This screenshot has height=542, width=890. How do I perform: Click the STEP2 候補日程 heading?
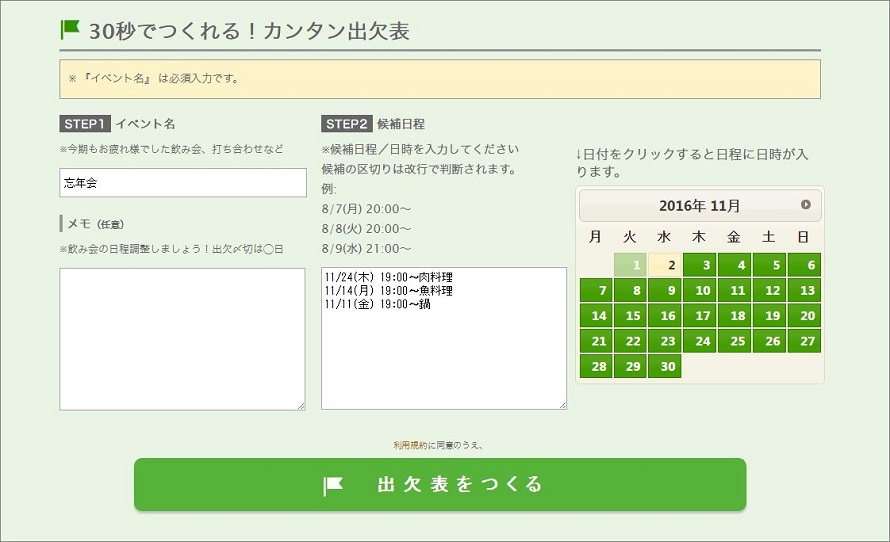[x=373, y=124]
